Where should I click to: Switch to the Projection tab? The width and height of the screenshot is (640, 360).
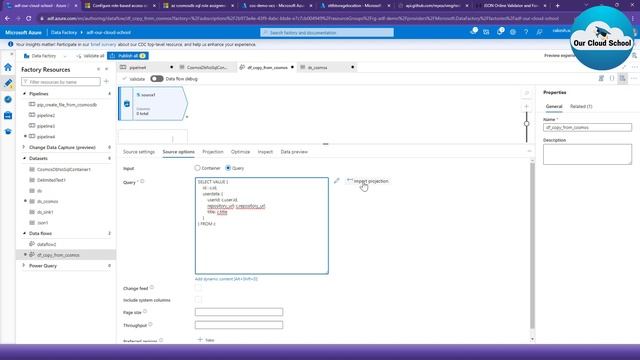click(213, 152)
